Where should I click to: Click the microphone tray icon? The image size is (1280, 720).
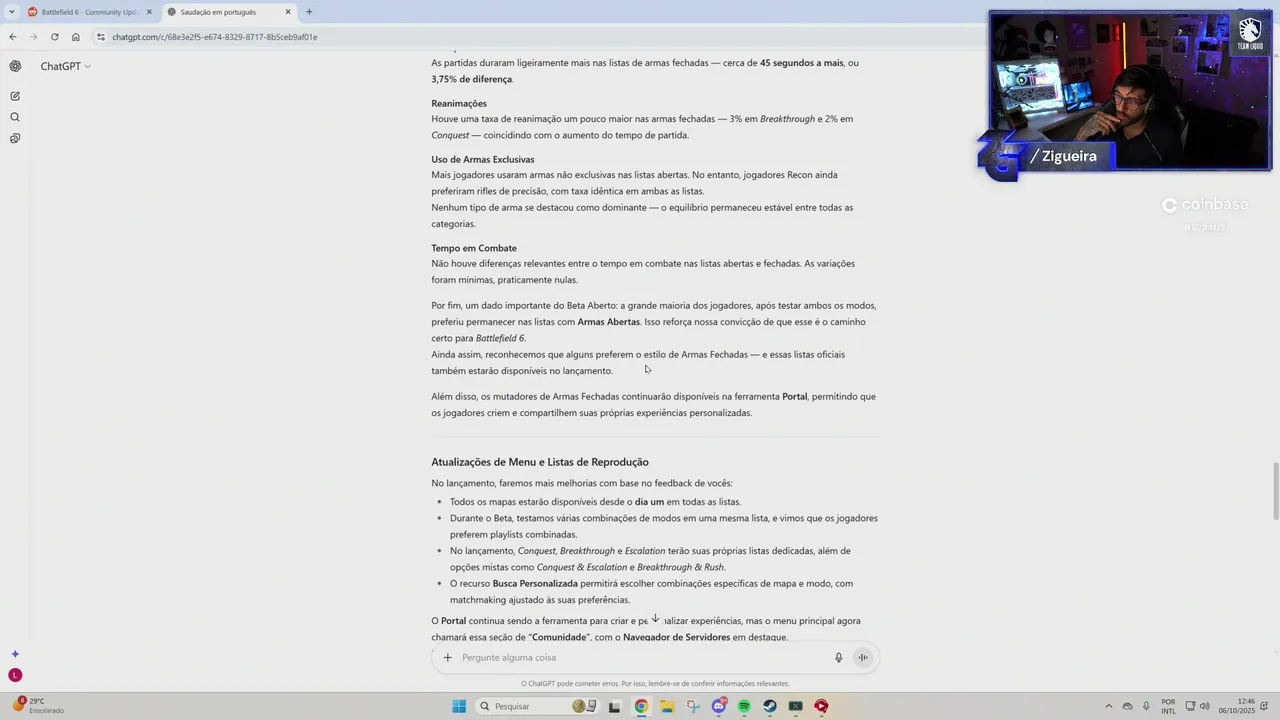pyautogui.click(x=1145, y=706)
